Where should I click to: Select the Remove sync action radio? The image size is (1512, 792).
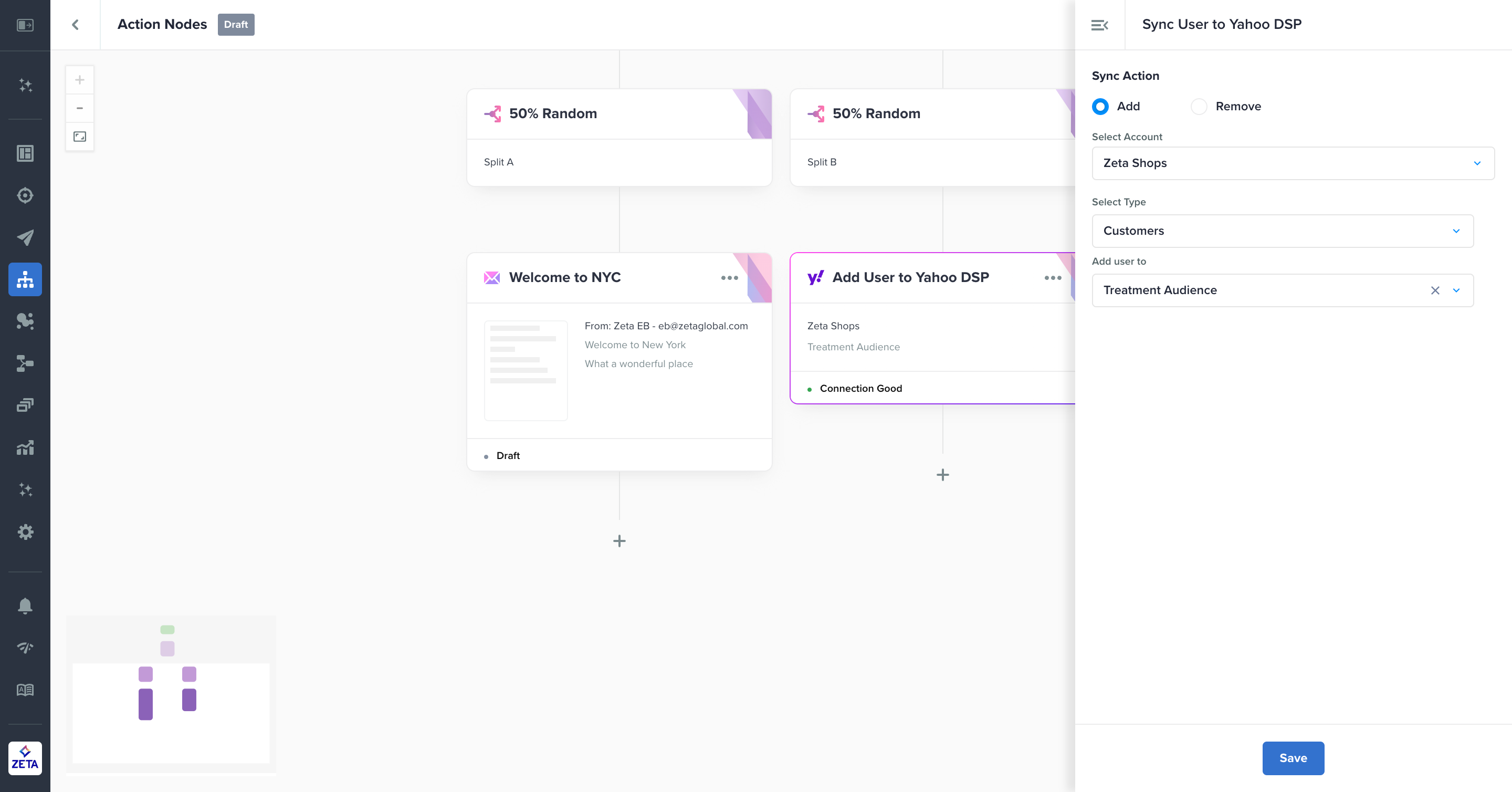coord(1199,106)
